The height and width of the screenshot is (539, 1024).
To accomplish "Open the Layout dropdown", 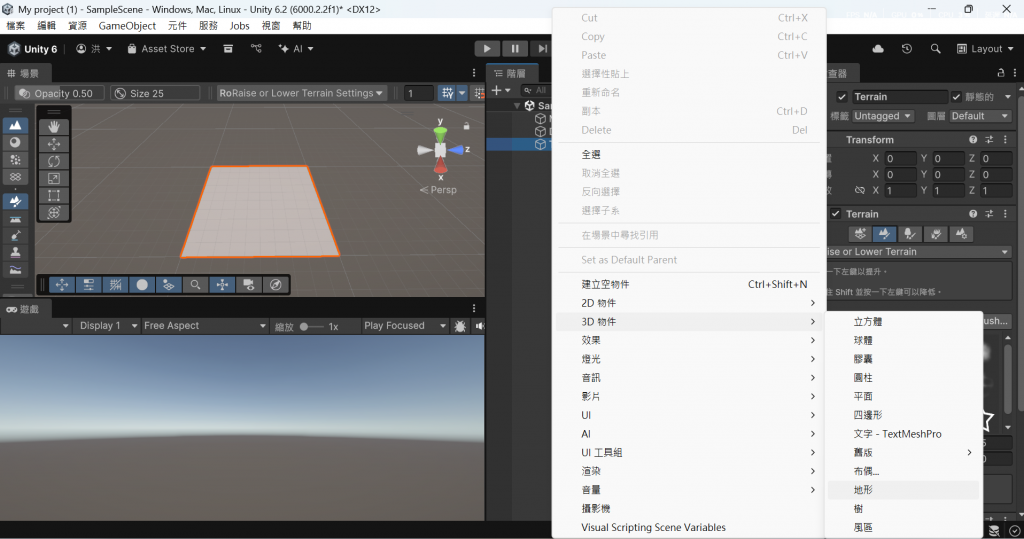I will pyautogui.click(x=985, y=49).
